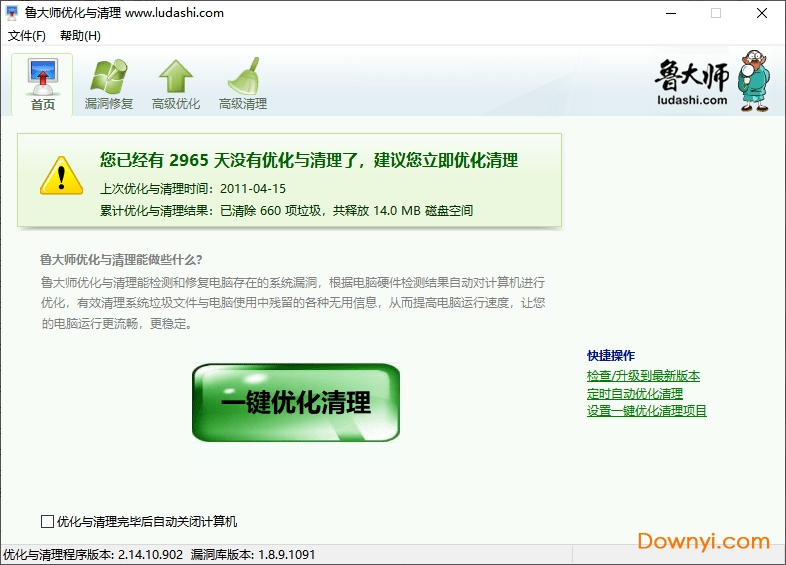Viewport: 786px width, 565px height.
Task: Click 检查/升级到最新版本 link
Action: pyautogui.click(x=643, y=375)
